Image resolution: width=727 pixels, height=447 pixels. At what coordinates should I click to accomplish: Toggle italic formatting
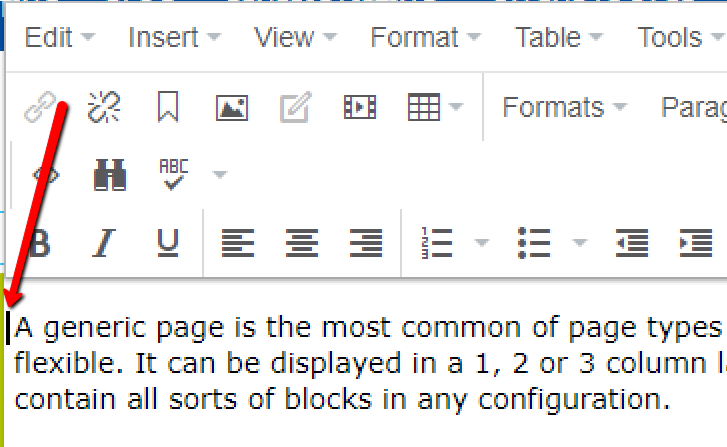pos(104,242)
